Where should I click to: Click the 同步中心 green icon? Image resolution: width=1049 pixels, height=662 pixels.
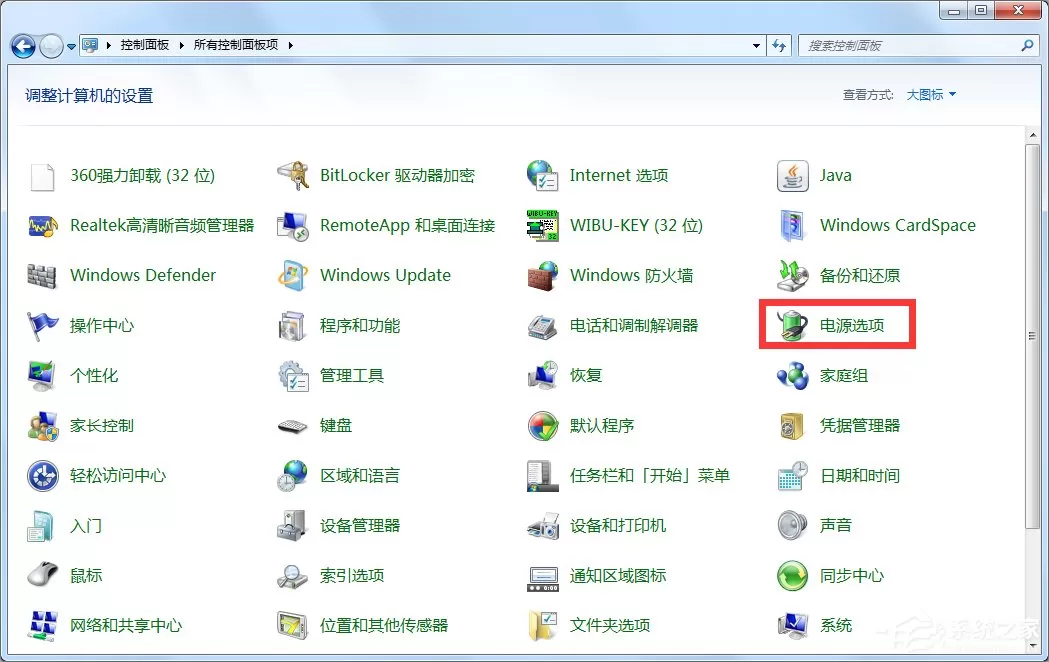point(793,576)
